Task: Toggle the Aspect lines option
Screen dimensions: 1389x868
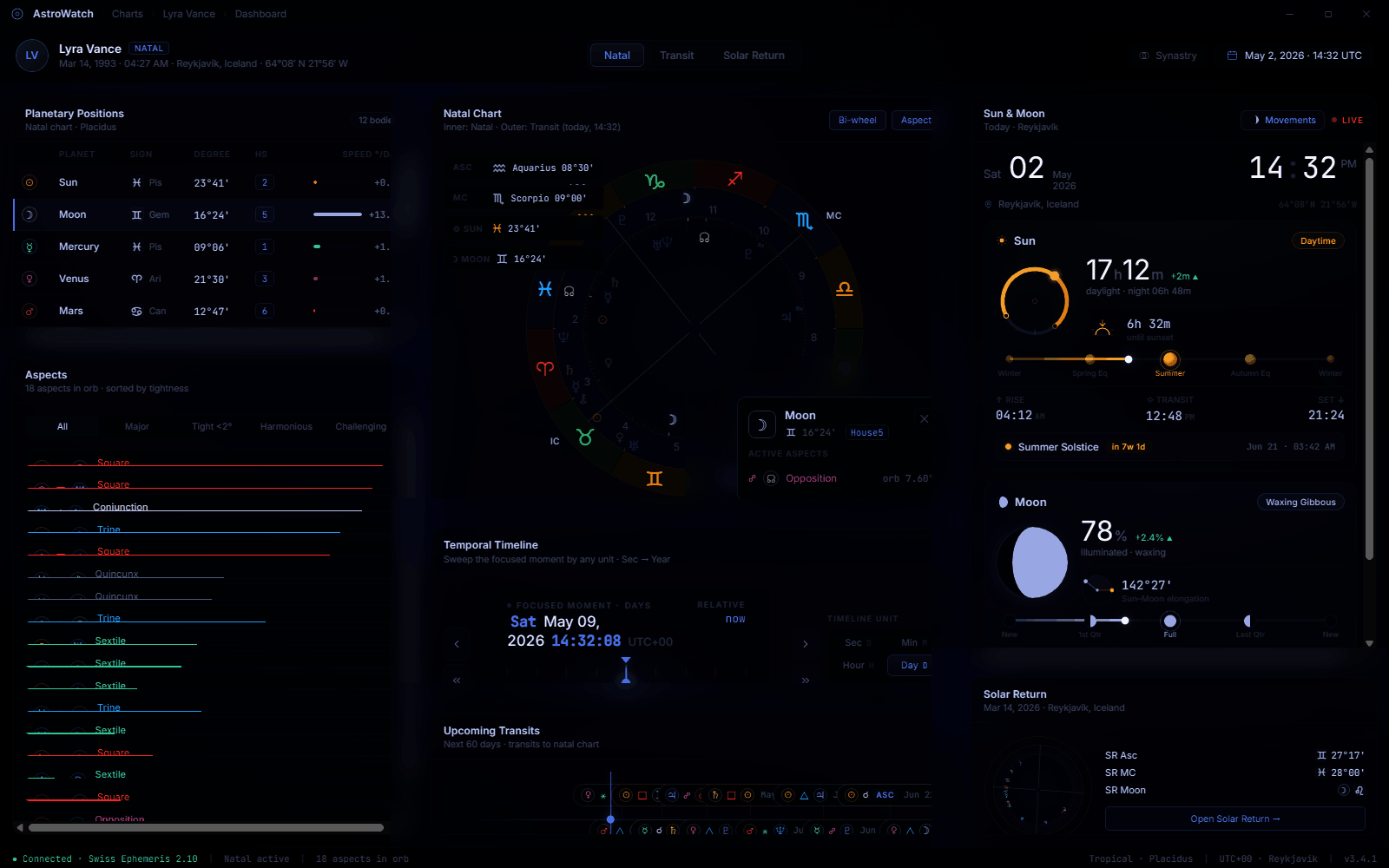Action: pos(916,120)
